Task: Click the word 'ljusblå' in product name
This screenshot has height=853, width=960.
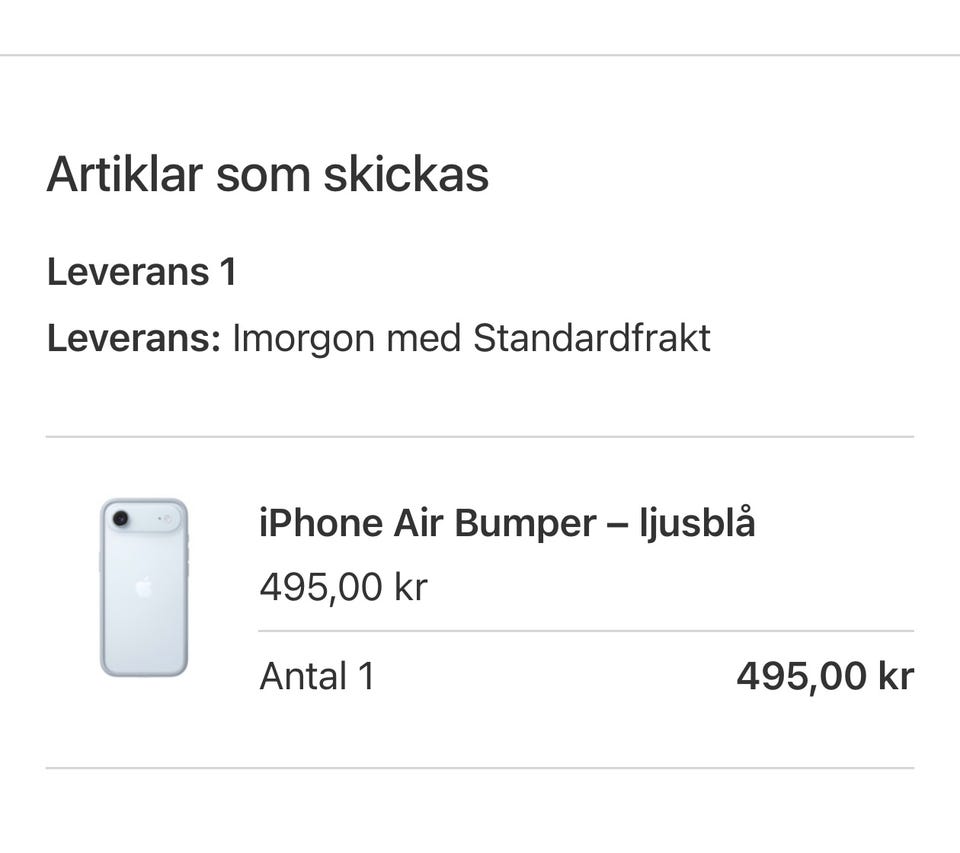Action: [697, 523]
